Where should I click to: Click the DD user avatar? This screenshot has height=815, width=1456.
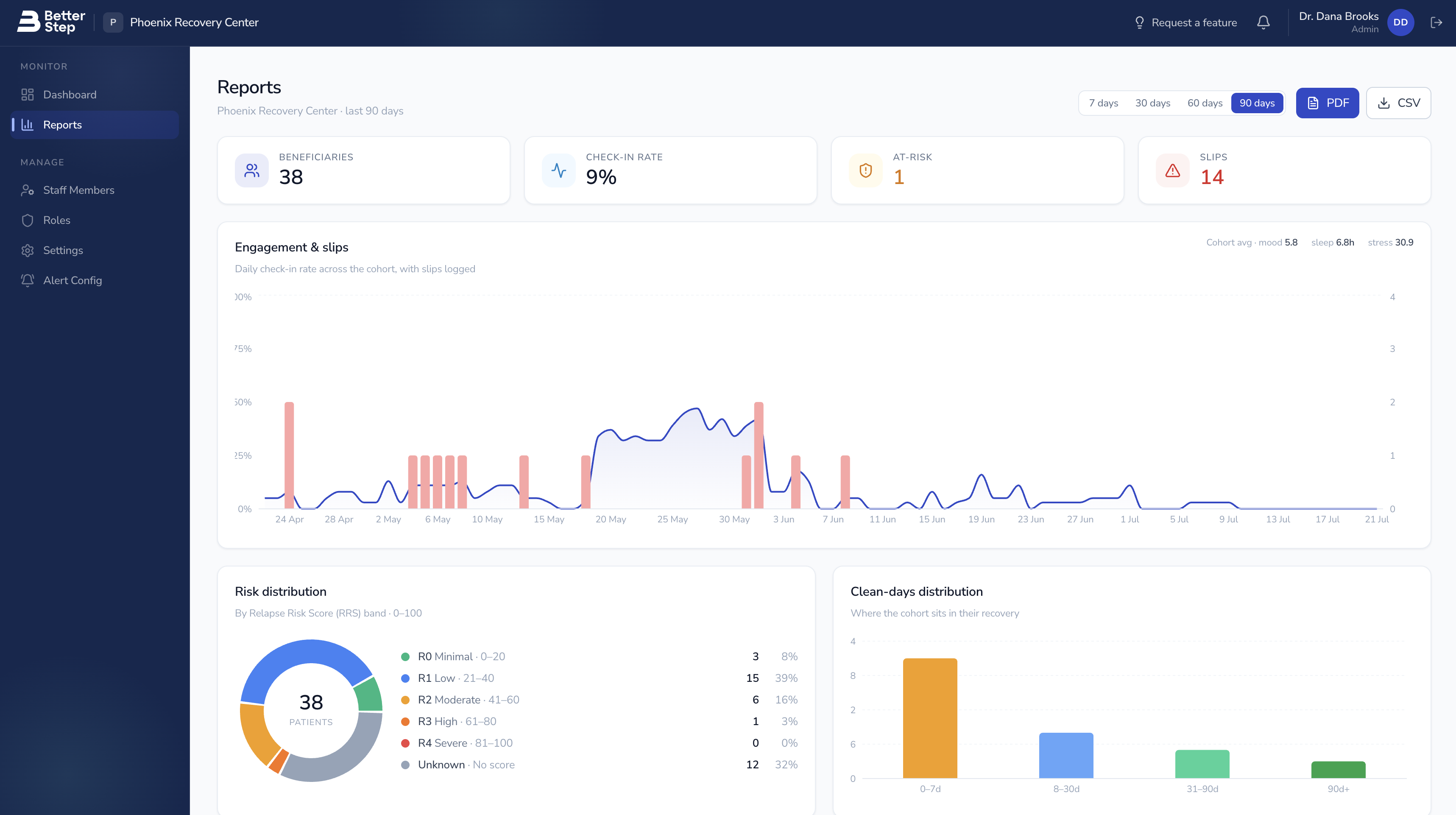1400,22
